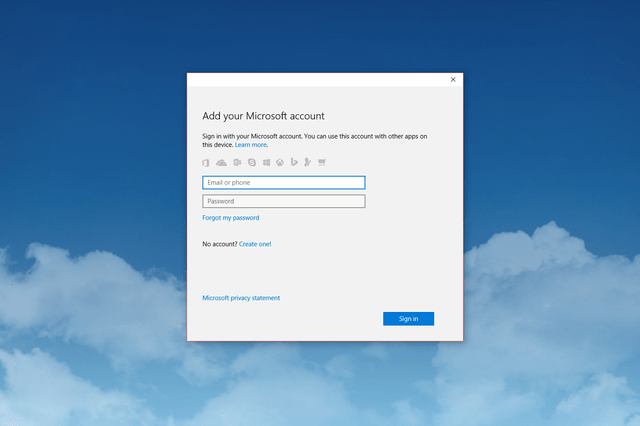Click the Store shopping cart icon

coord(322,162)
